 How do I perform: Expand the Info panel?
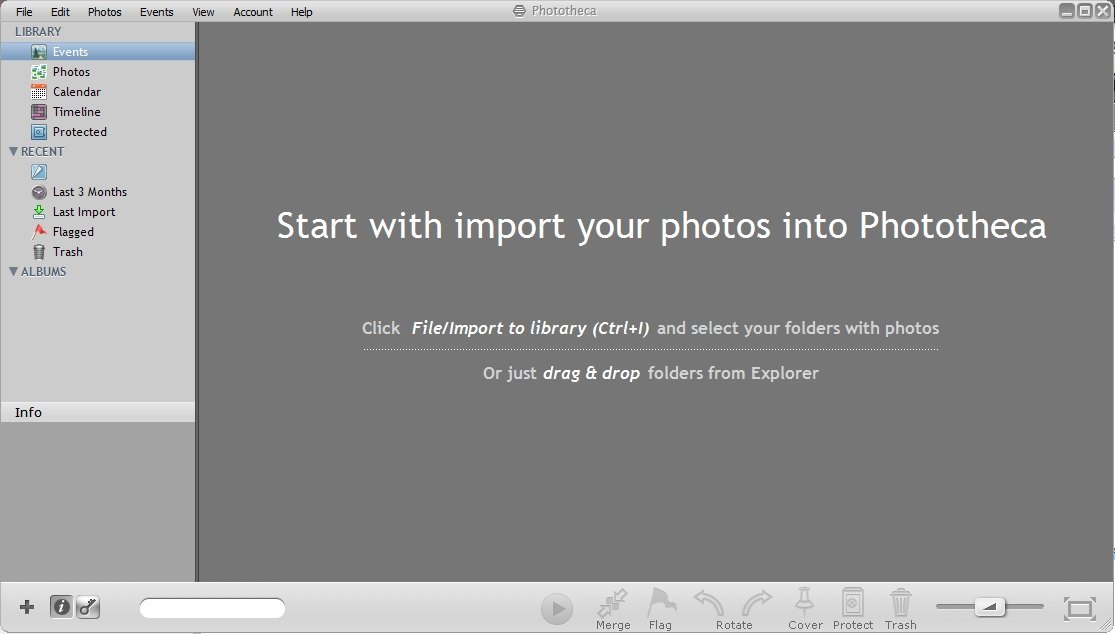28,412
